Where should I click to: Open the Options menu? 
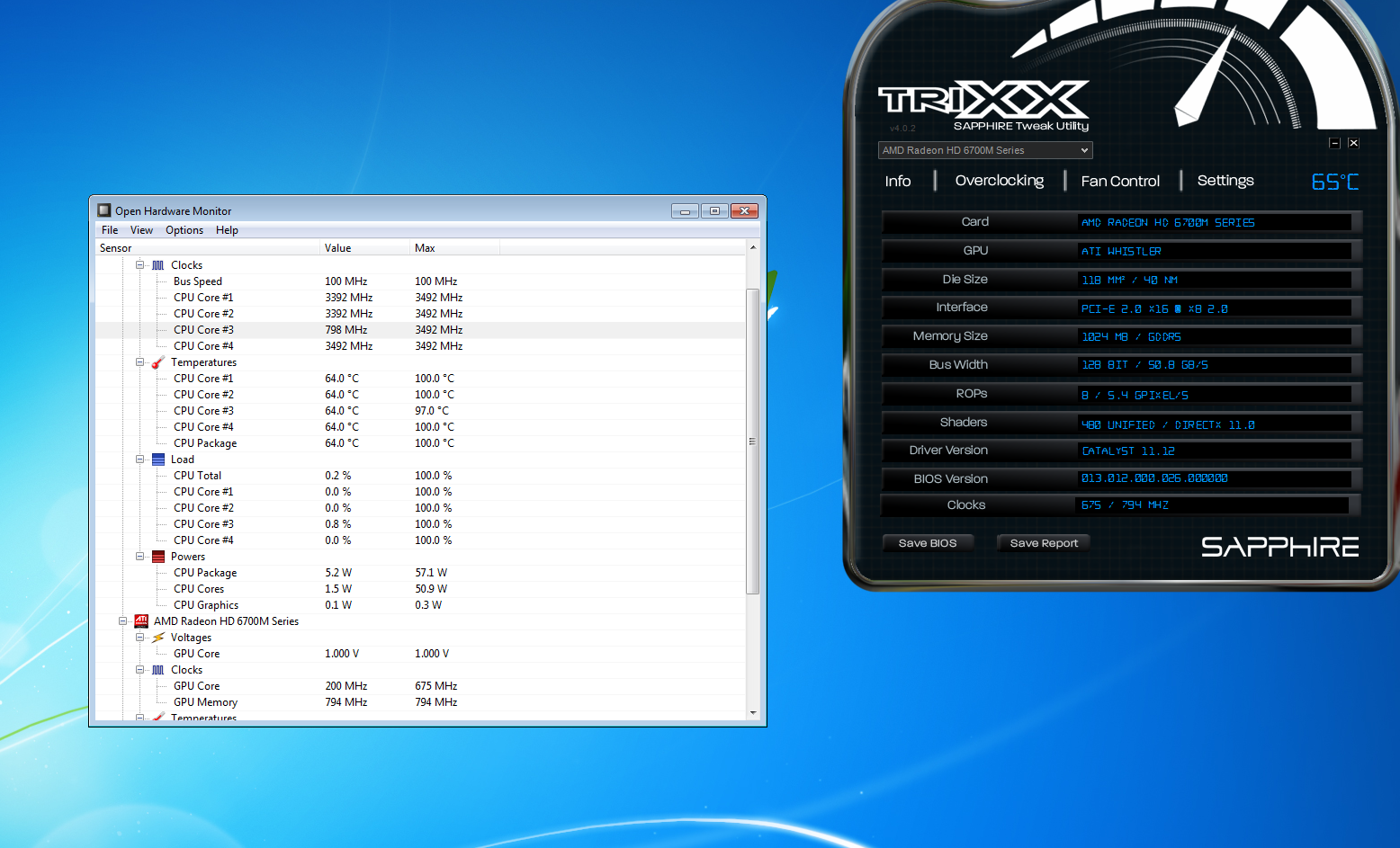184,230
